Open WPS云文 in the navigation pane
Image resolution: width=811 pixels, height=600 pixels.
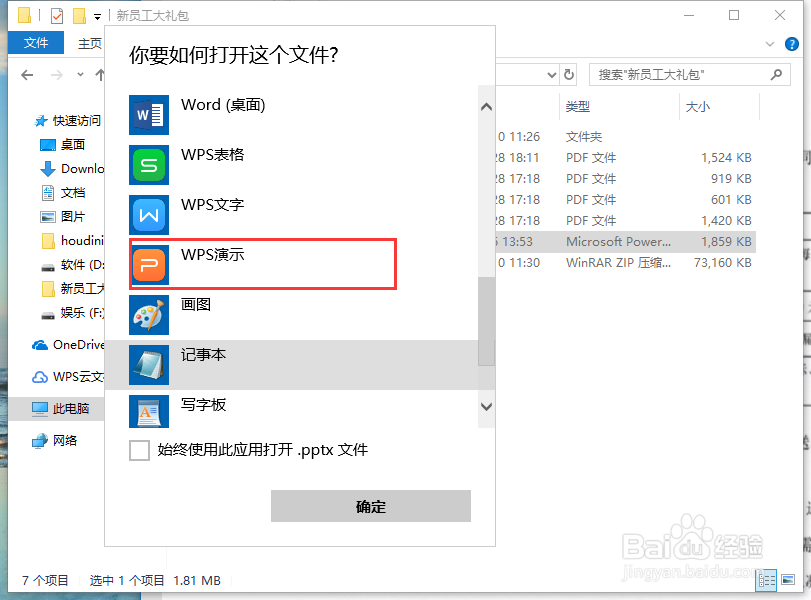[68, 377]
